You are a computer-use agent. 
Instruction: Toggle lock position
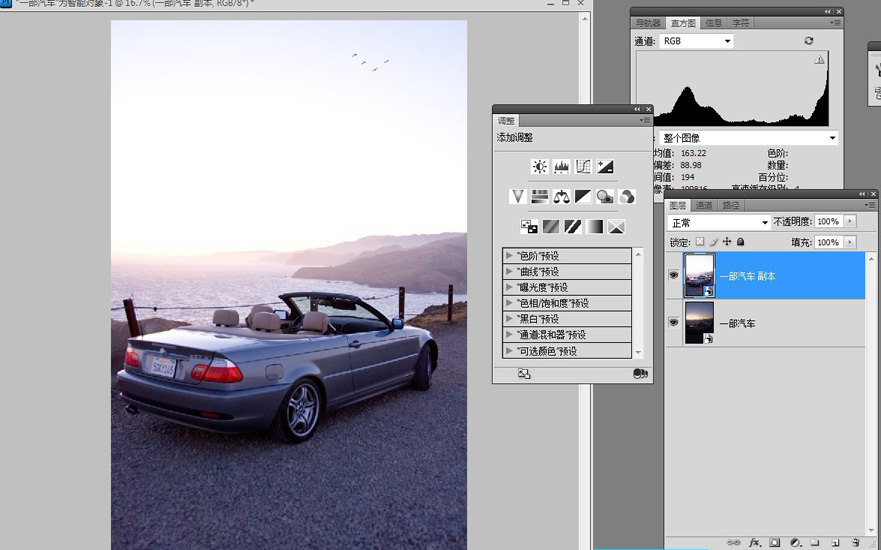coord(727,242)
